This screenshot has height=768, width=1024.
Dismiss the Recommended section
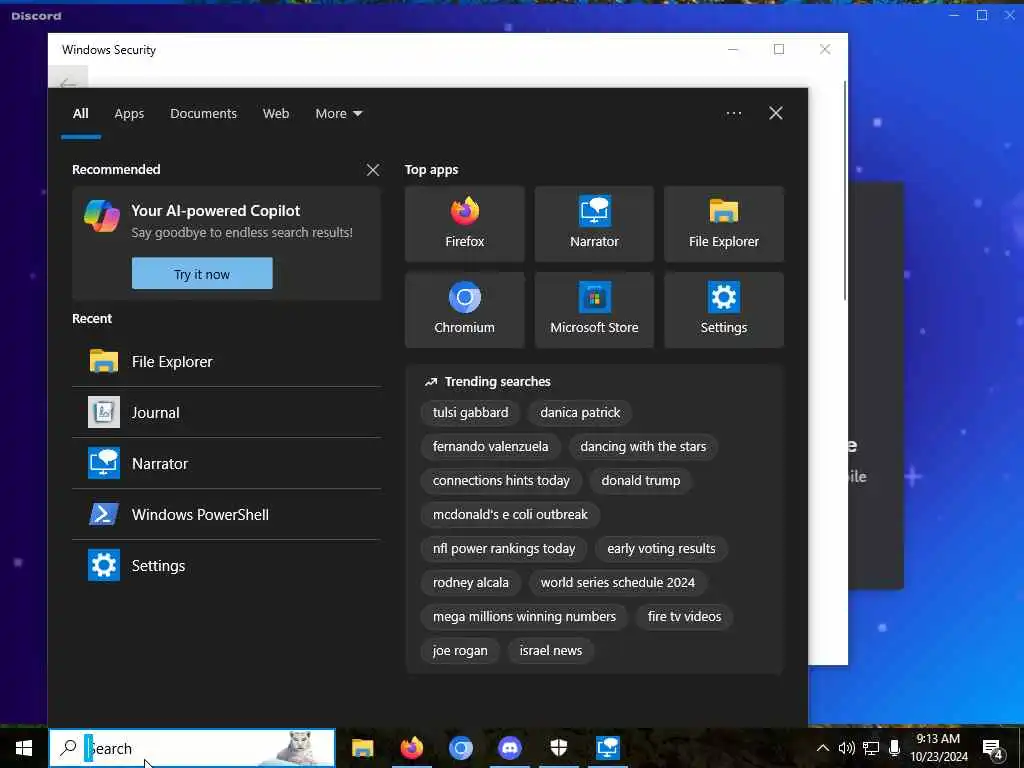coord(373,170)
